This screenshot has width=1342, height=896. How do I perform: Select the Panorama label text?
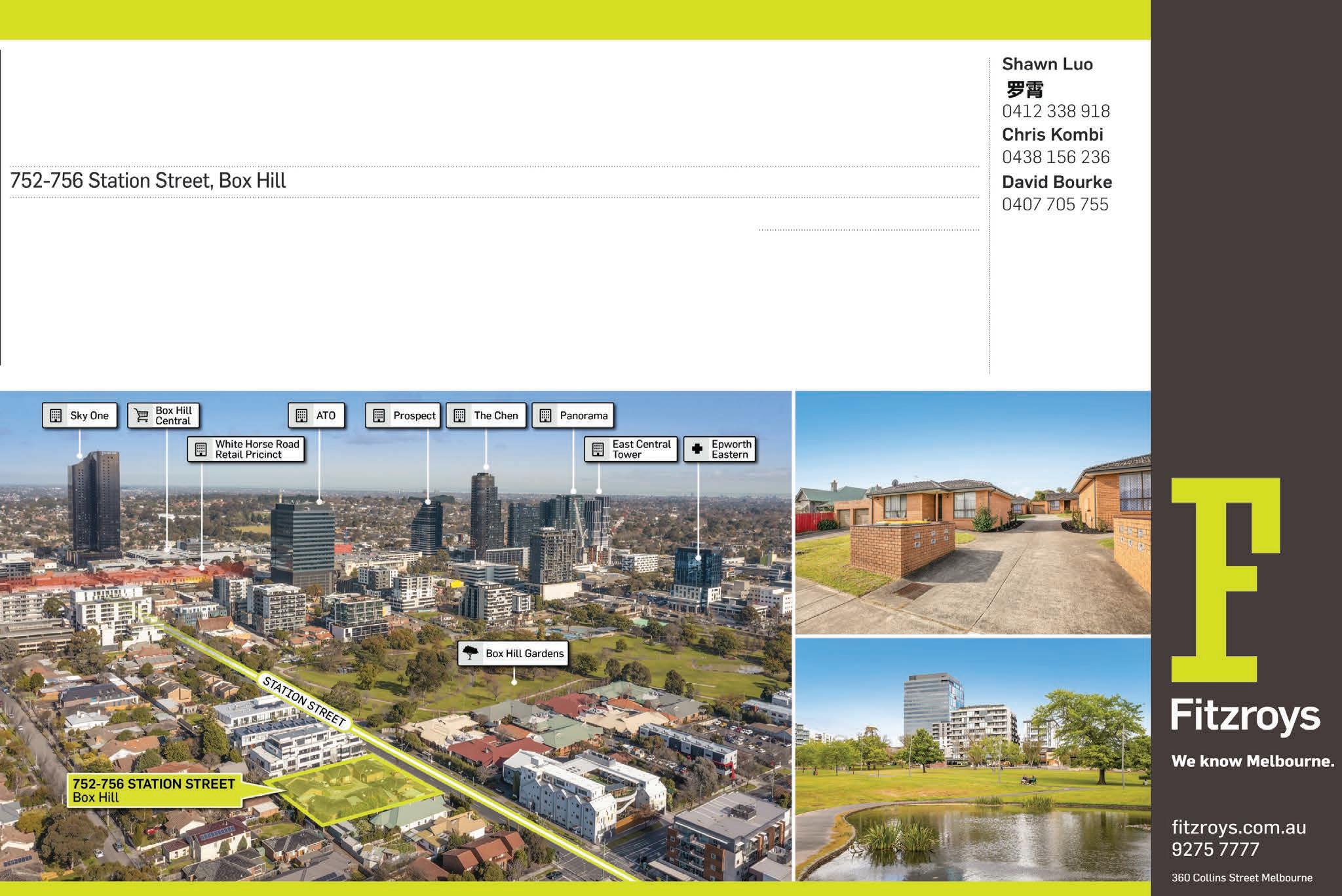pyautogui.click(x=584, y=415)
